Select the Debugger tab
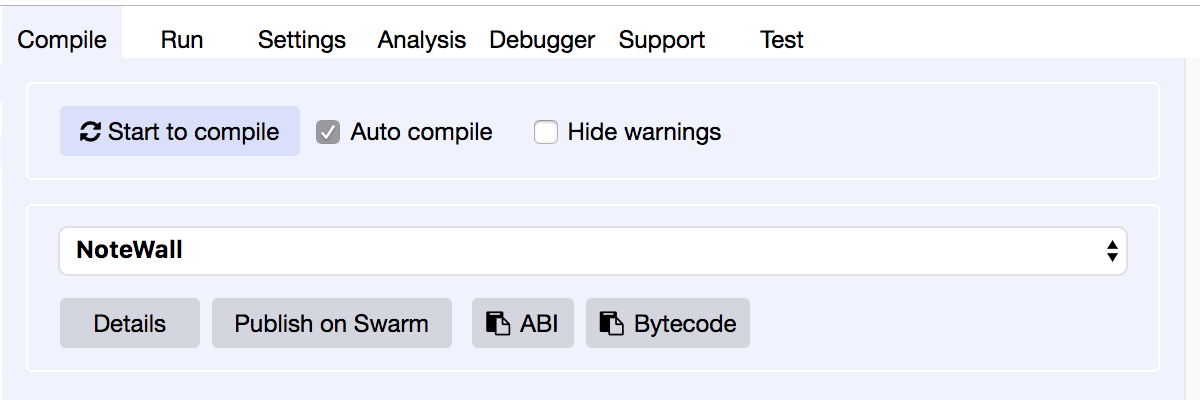Image resolution: width=1200 pixels, height=400 pixels. coord(541,40)
